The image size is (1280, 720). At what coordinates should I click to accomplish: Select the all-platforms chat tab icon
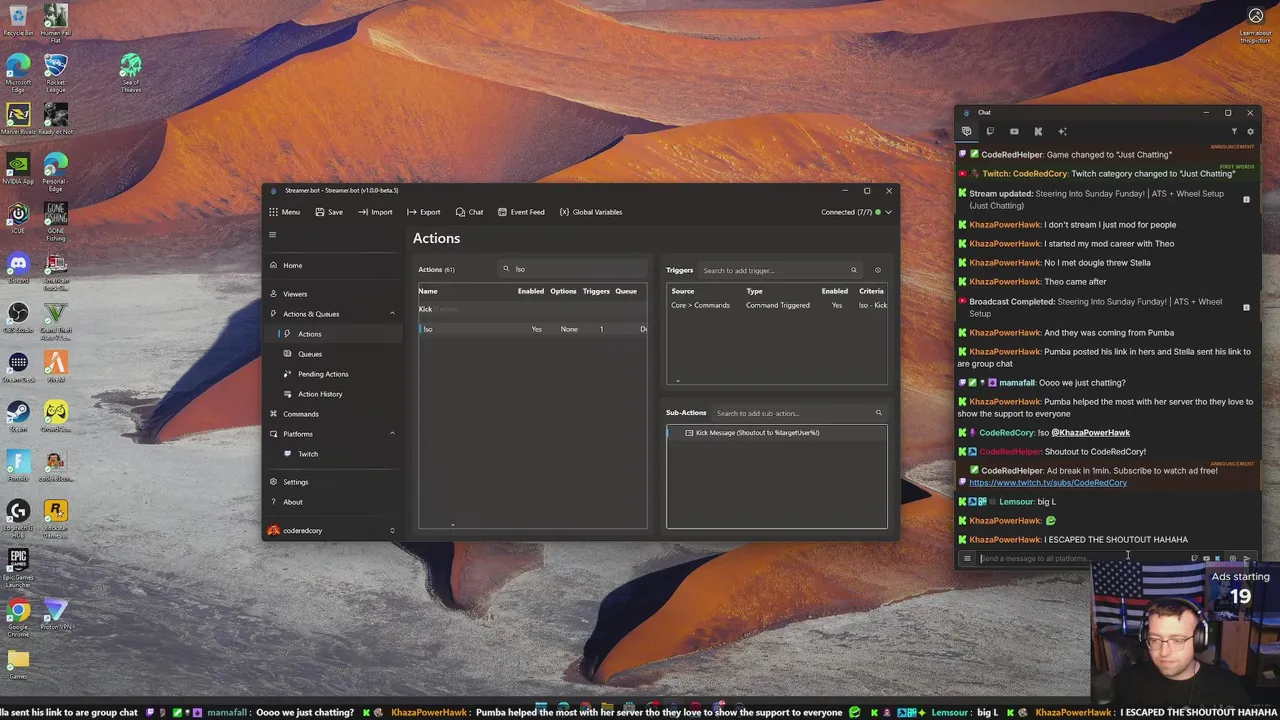966,131
